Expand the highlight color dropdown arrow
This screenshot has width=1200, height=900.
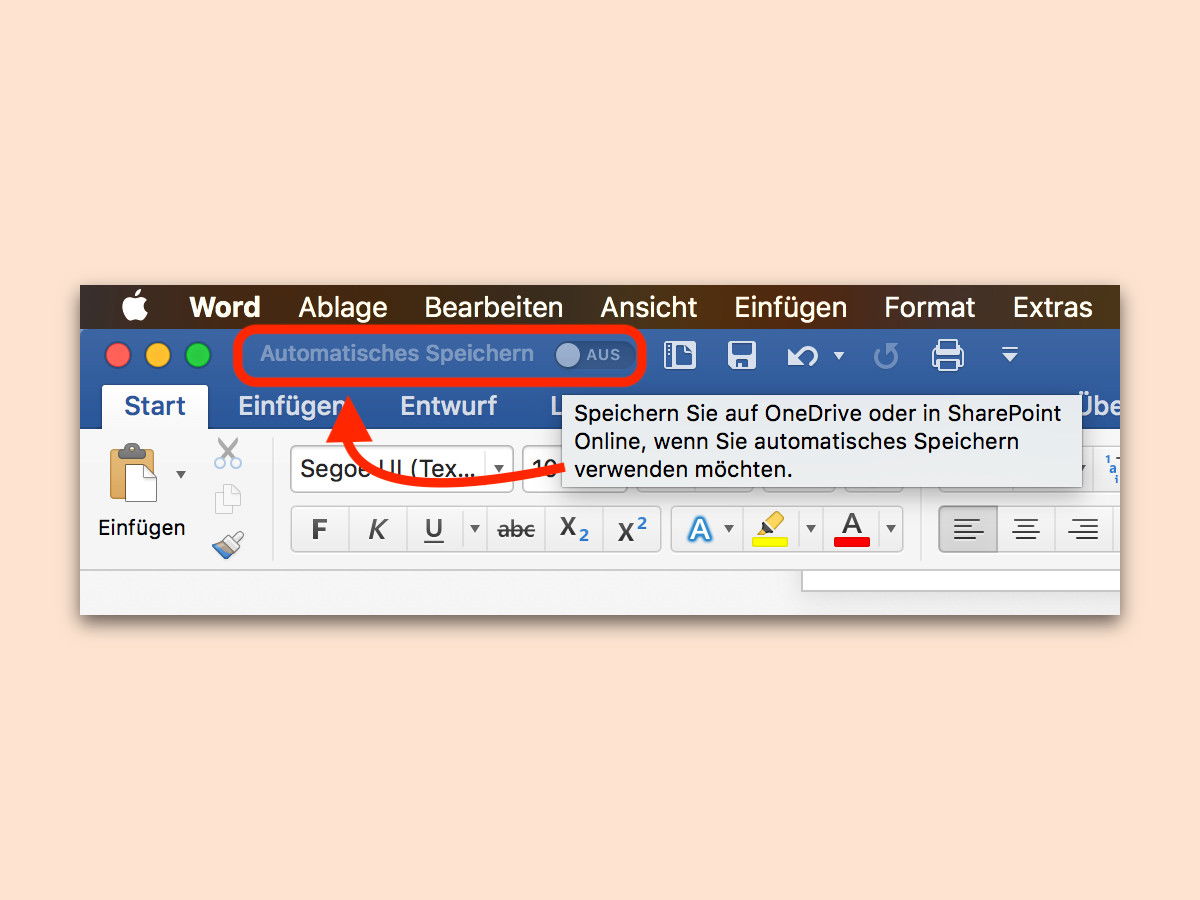point(811,529)
